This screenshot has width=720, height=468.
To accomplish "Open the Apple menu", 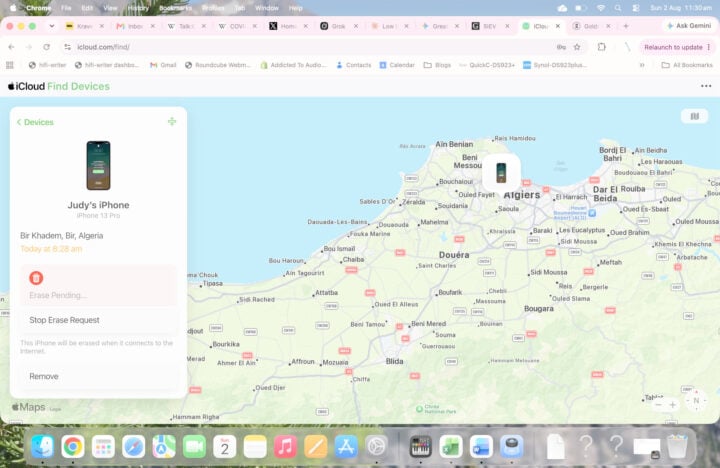I will pos(13,8).
